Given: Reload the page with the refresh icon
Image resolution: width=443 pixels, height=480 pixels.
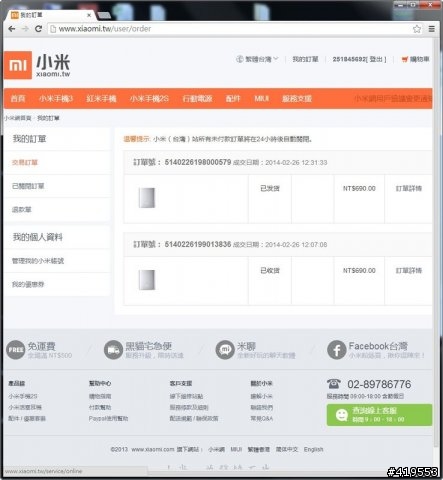Looking at the screenshot, I should tap(38, 29).
